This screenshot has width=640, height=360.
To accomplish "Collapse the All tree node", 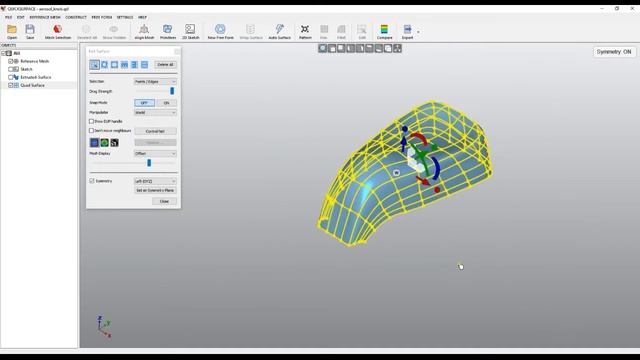I will 3,53.
